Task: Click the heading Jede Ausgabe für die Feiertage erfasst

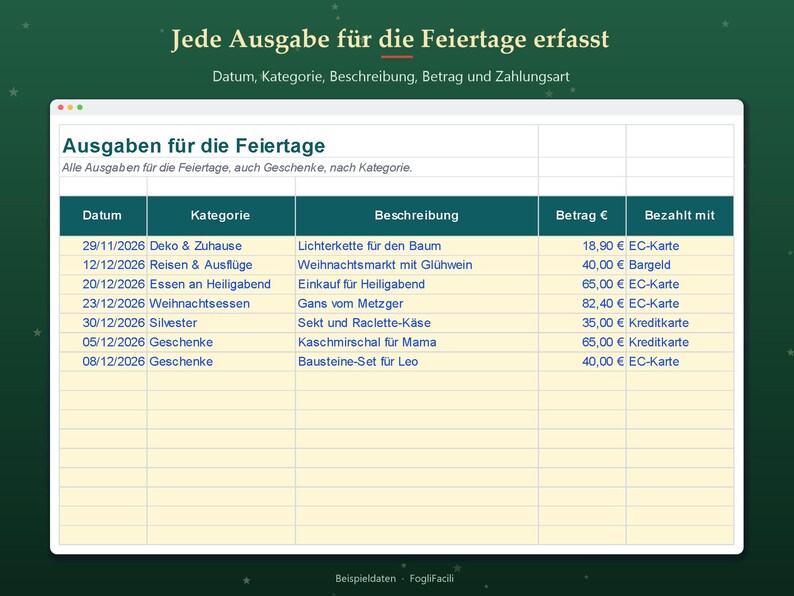Action: coord(390,39)
